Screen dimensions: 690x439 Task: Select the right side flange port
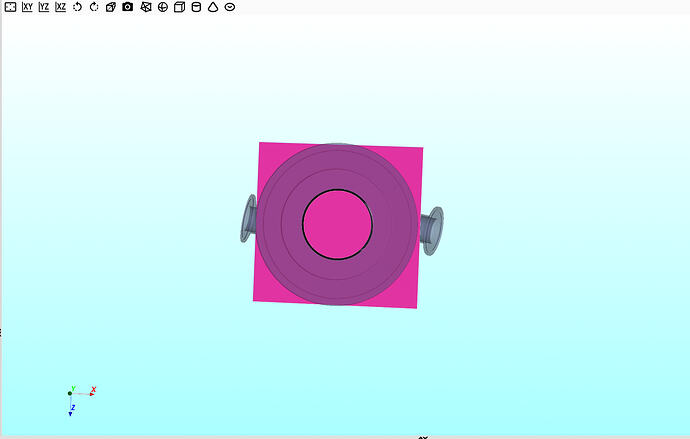tap(433, 228)
